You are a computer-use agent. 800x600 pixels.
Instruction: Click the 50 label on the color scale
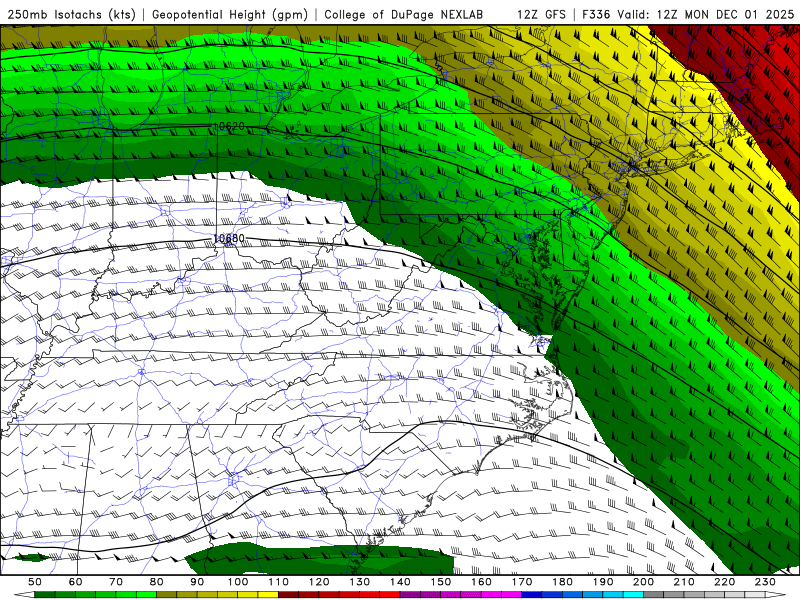point(34,582)
